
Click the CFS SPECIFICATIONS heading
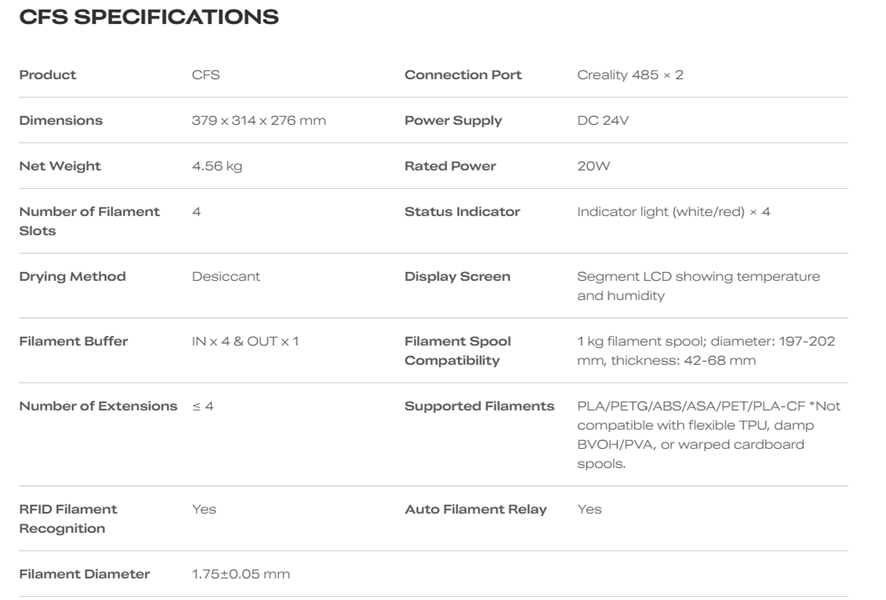tap(149, 17)
